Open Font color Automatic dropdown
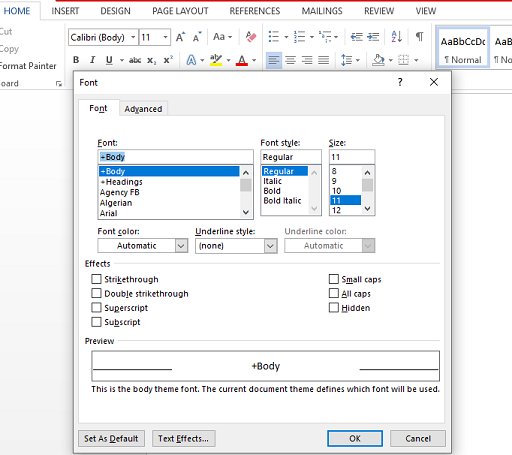Screen dimensions: 512x455 click(181, 246)
